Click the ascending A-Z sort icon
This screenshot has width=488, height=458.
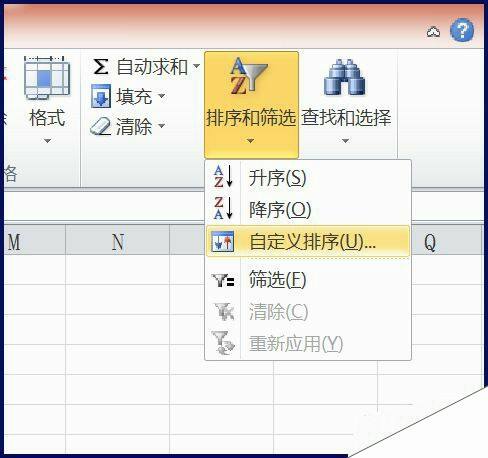coord(223,176)
